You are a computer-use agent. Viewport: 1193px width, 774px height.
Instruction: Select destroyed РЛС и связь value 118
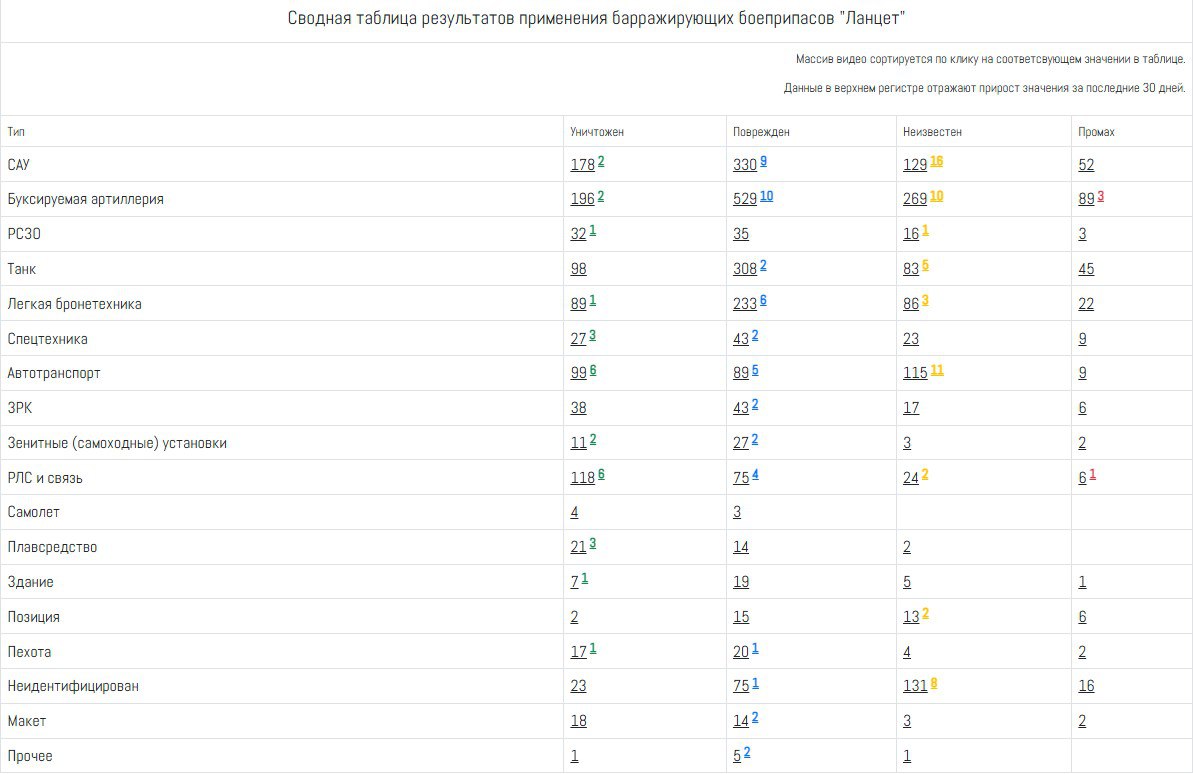click(x=582, y=478)
